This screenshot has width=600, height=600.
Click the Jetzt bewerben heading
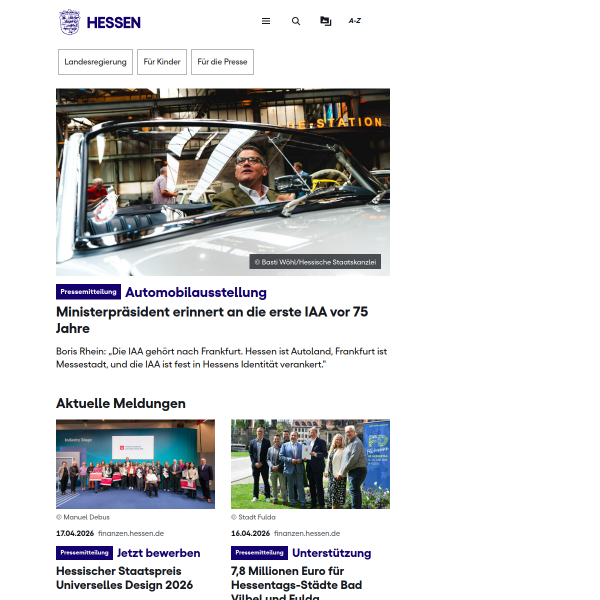pyautogui.click(x=158, y=553)
